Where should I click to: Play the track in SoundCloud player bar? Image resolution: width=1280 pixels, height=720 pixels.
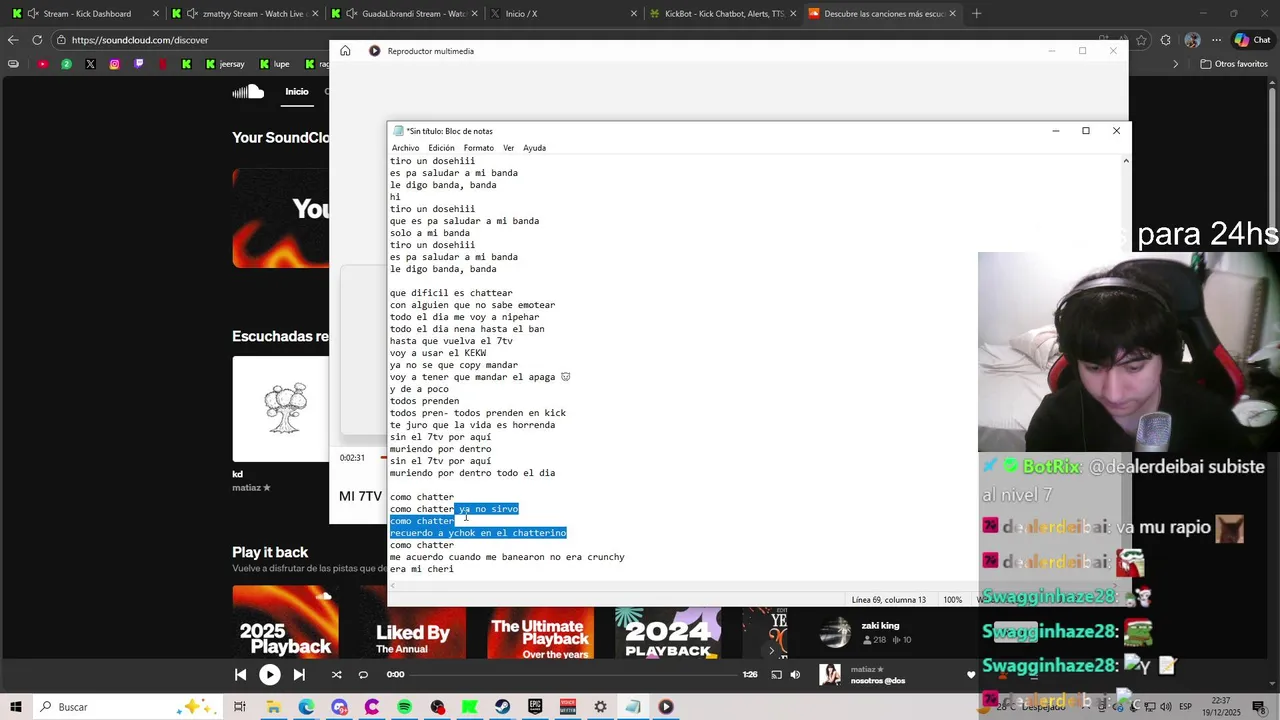(x=270, y=675)
